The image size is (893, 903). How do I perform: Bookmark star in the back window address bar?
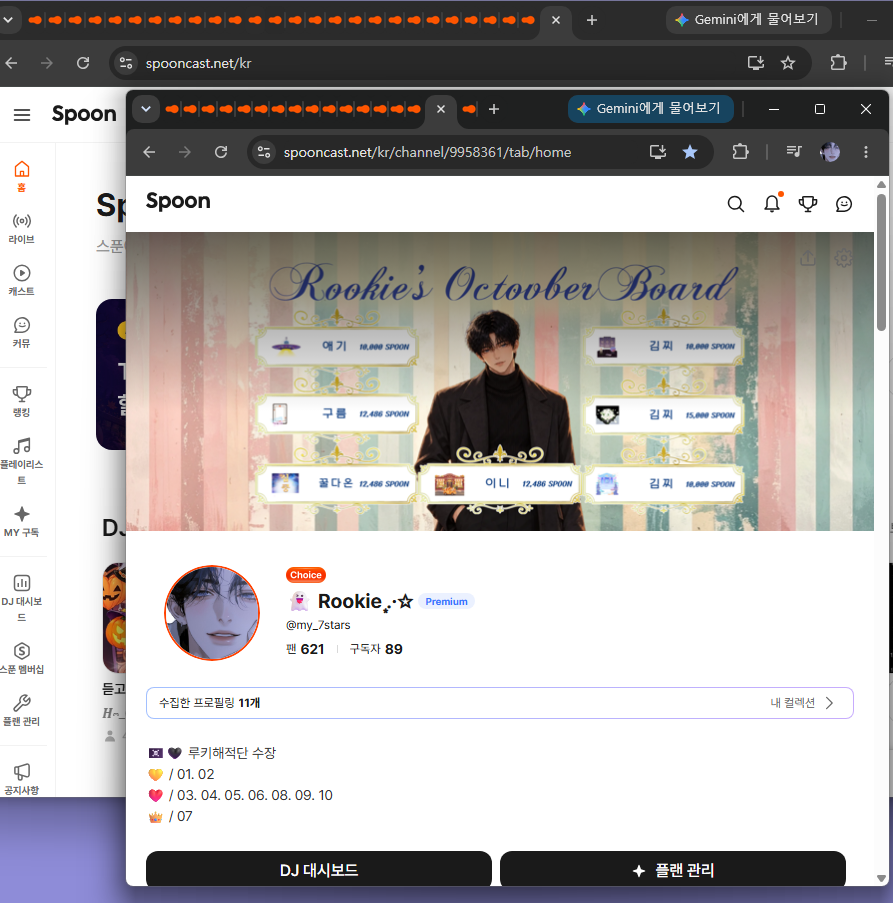(x=788, y=63)
